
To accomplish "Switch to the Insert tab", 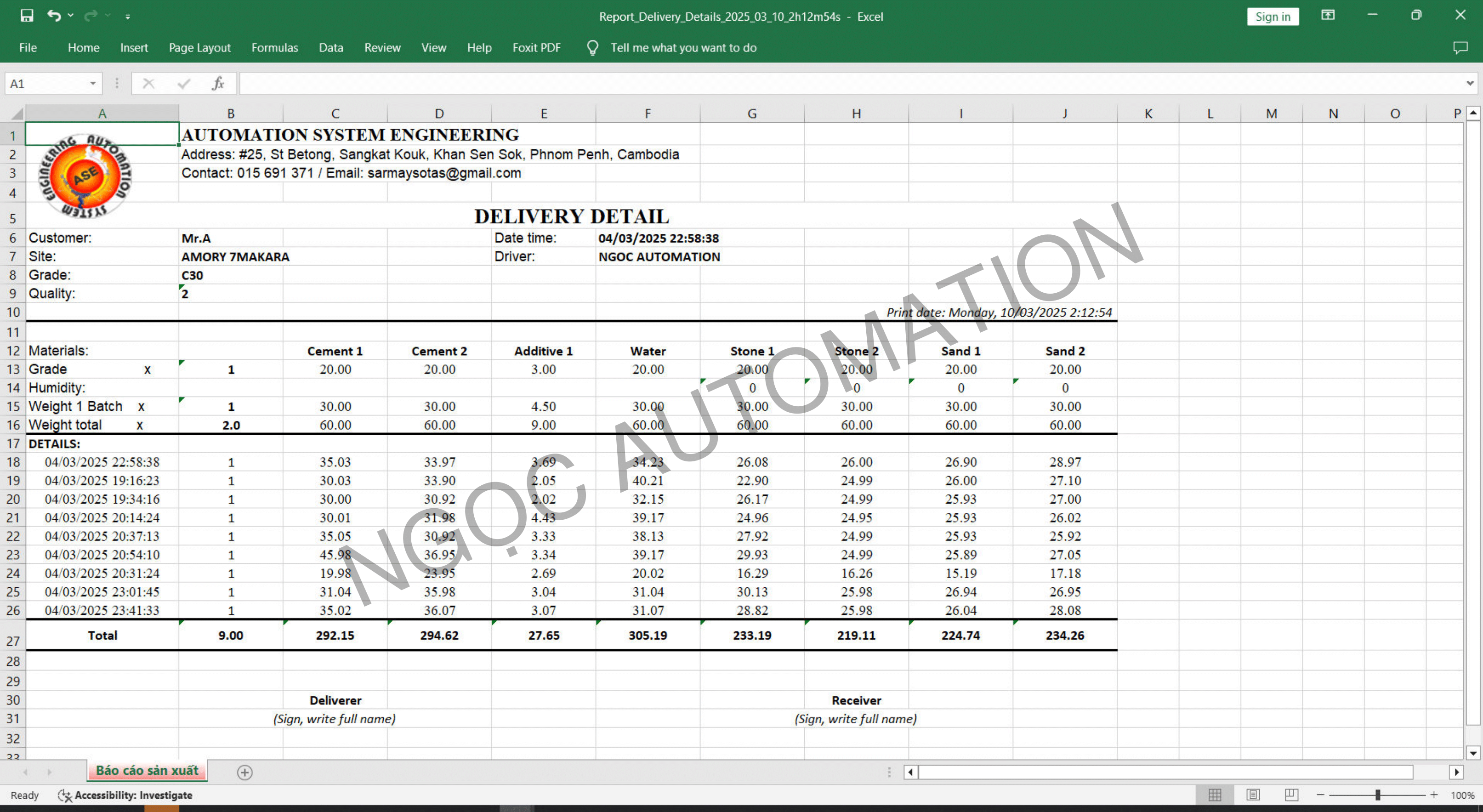I will pos(134,48).
